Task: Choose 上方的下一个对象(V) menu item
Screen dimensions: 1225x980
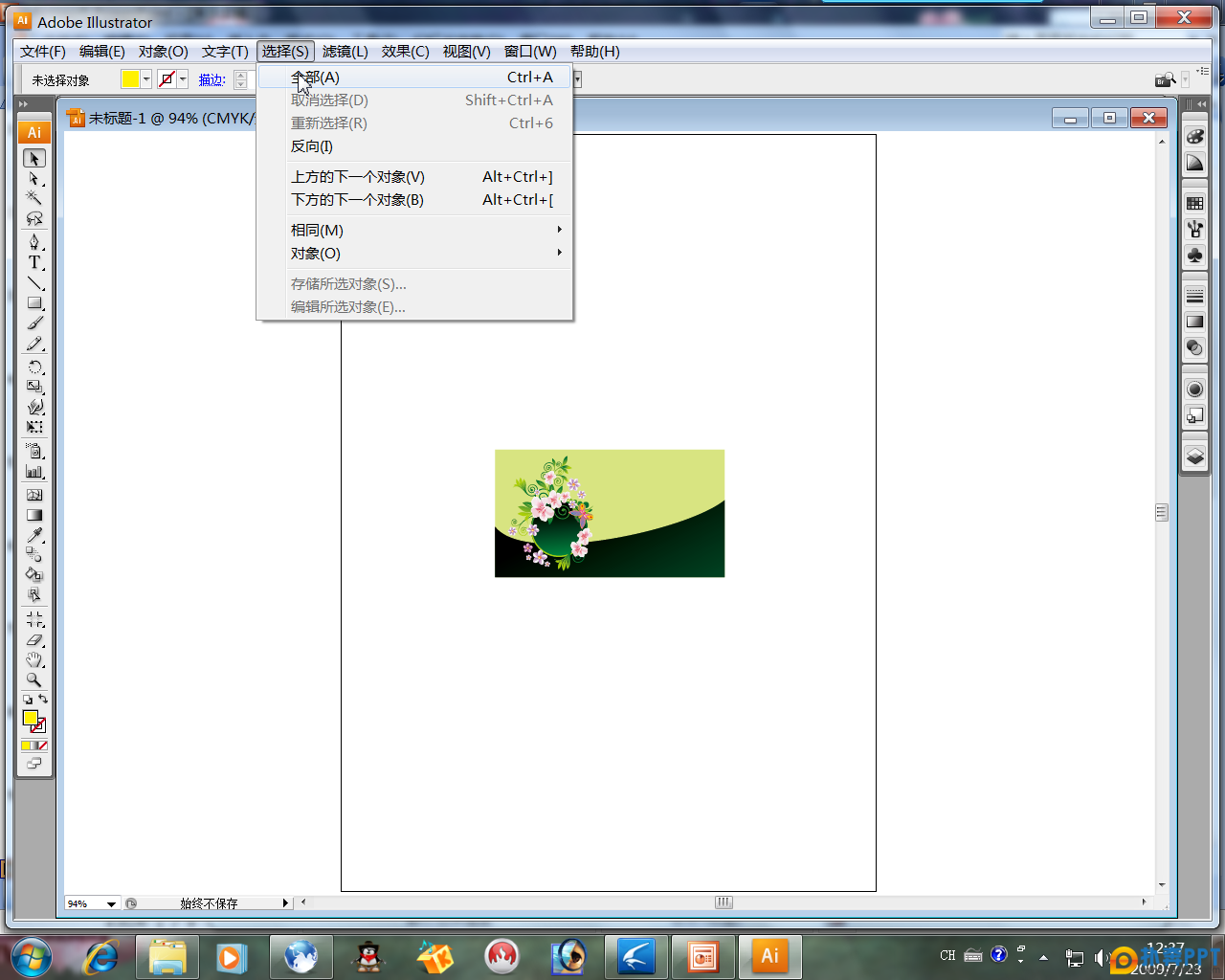Action: click(415, 177)
